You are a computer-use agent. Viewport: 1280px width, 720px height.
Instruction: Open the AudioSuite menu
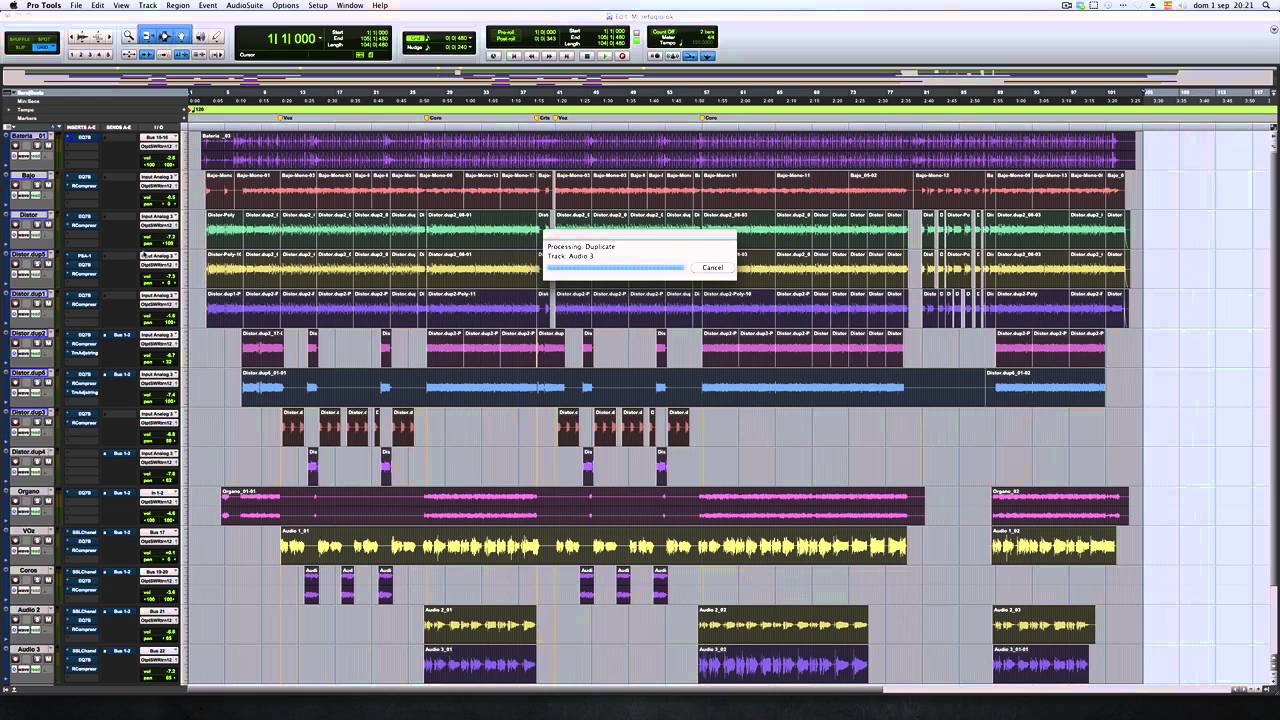click(x=245, y=6)
